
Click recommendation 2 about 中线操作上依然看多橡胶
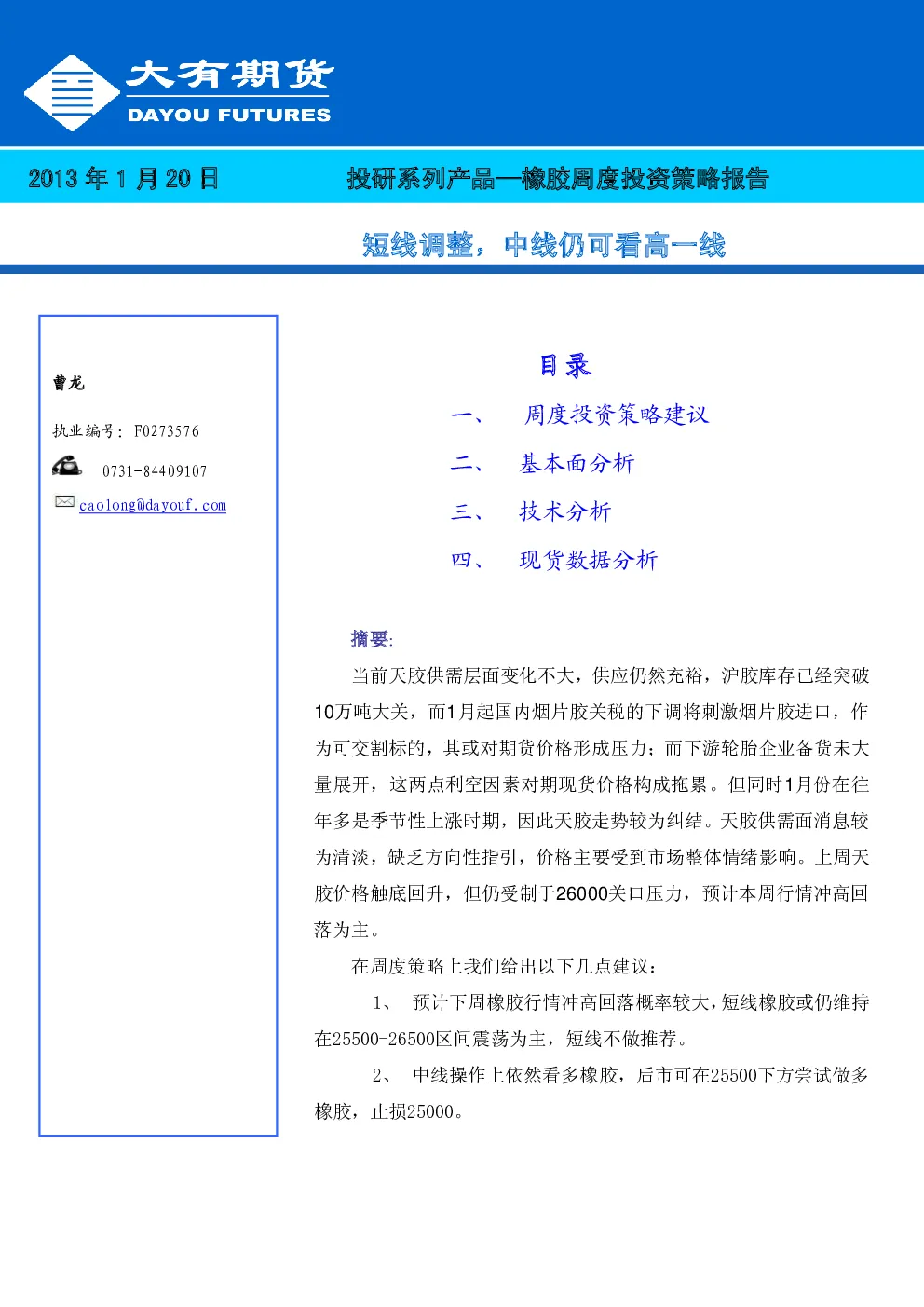click(x=620, y=1075)
